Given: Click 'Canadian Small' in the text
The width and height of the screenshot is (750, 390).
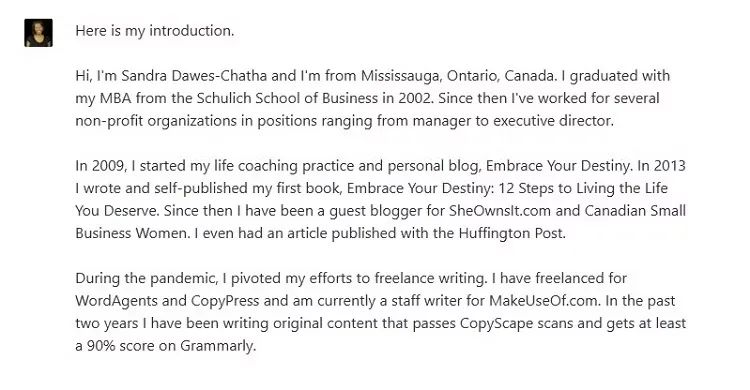Looking at the screenshot, I should coord(635,211).
